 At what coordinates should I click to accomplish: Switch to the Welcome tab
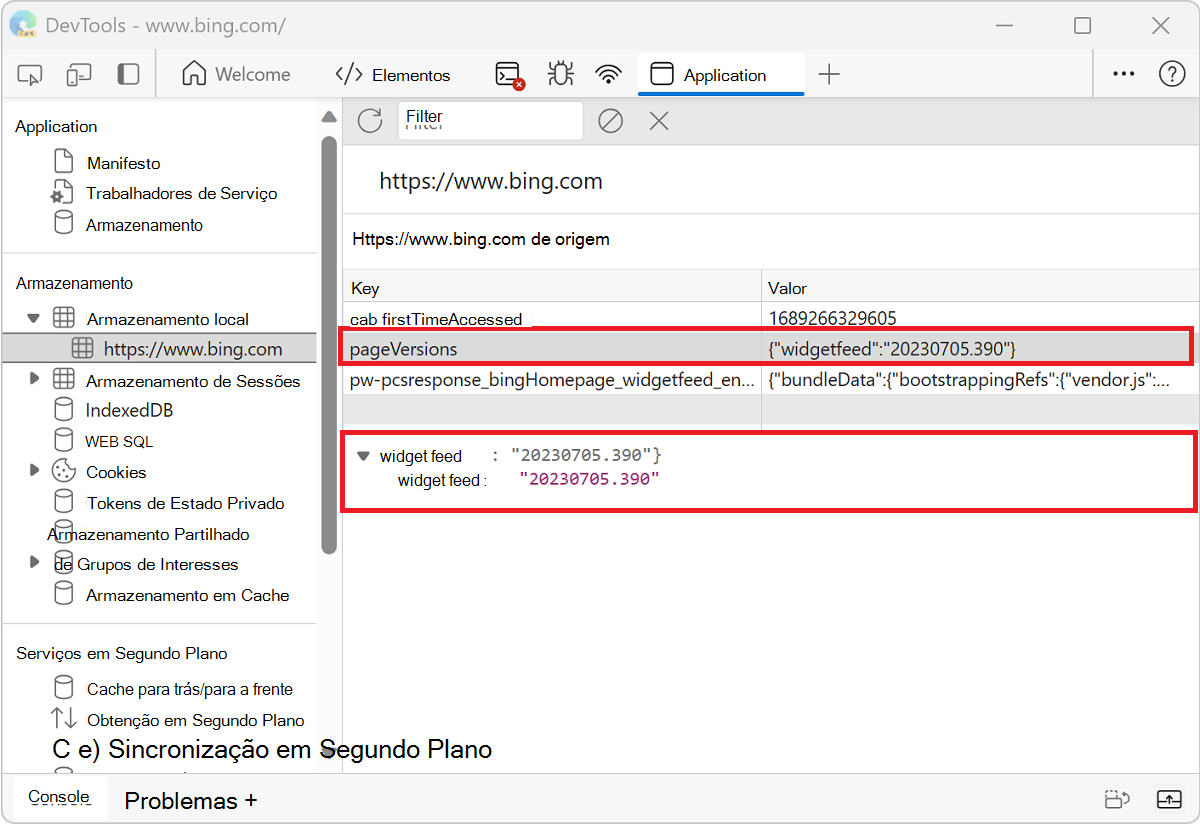(237, 74)
